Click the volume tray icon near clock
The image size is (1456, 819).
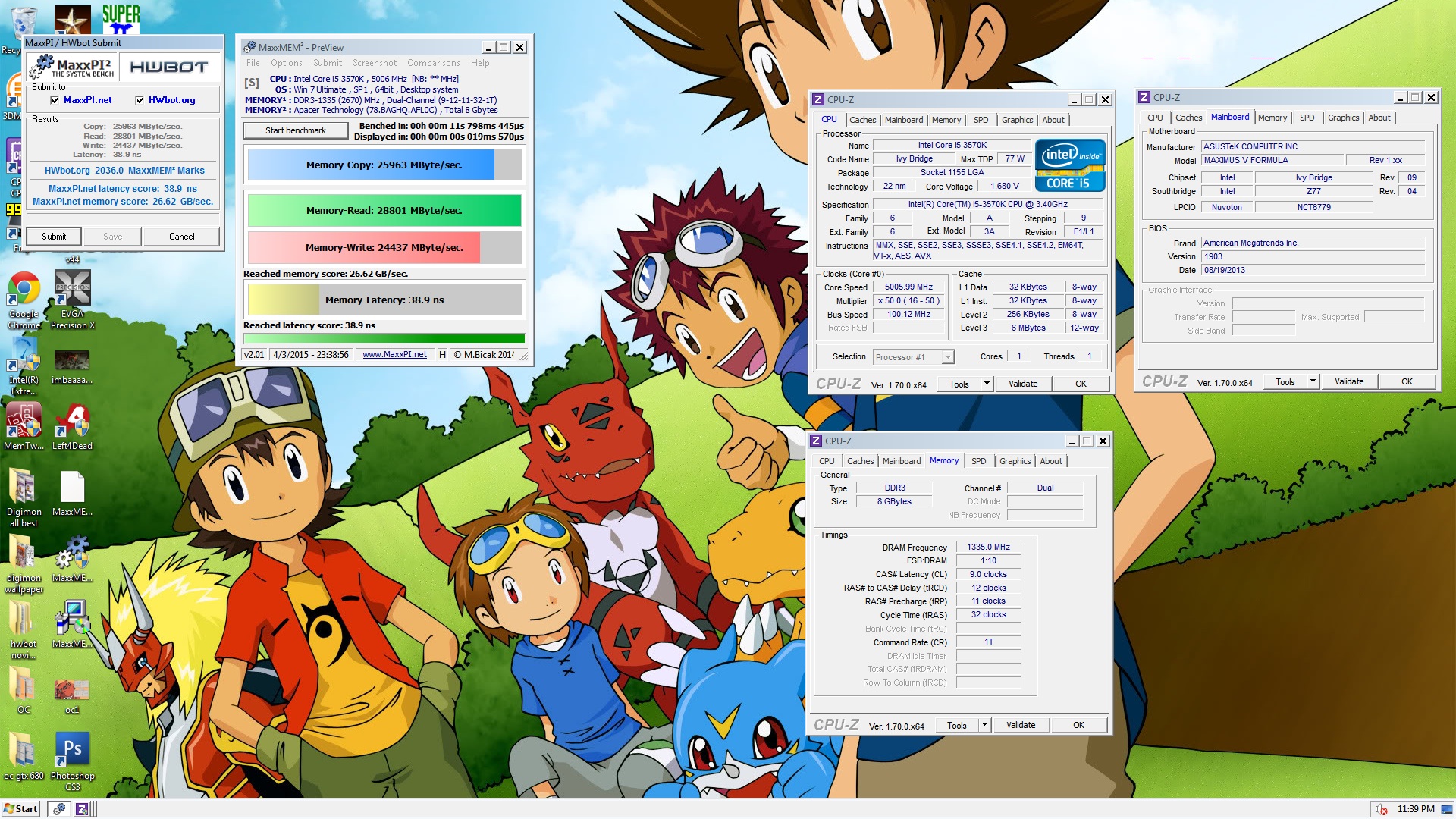point(1382,809)
